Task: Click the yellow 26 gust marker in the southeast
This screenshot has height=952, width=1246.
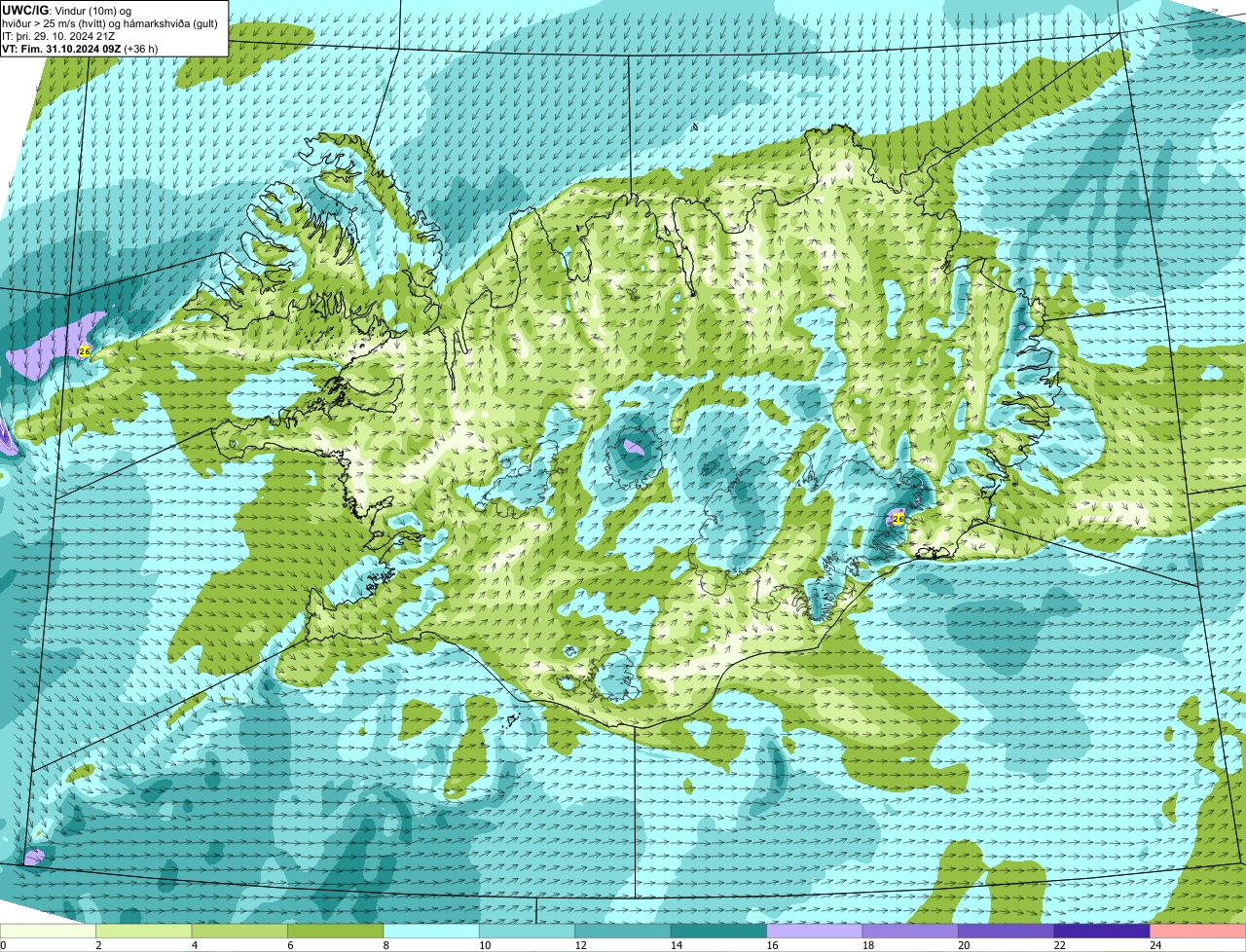Action: (898, 519)
